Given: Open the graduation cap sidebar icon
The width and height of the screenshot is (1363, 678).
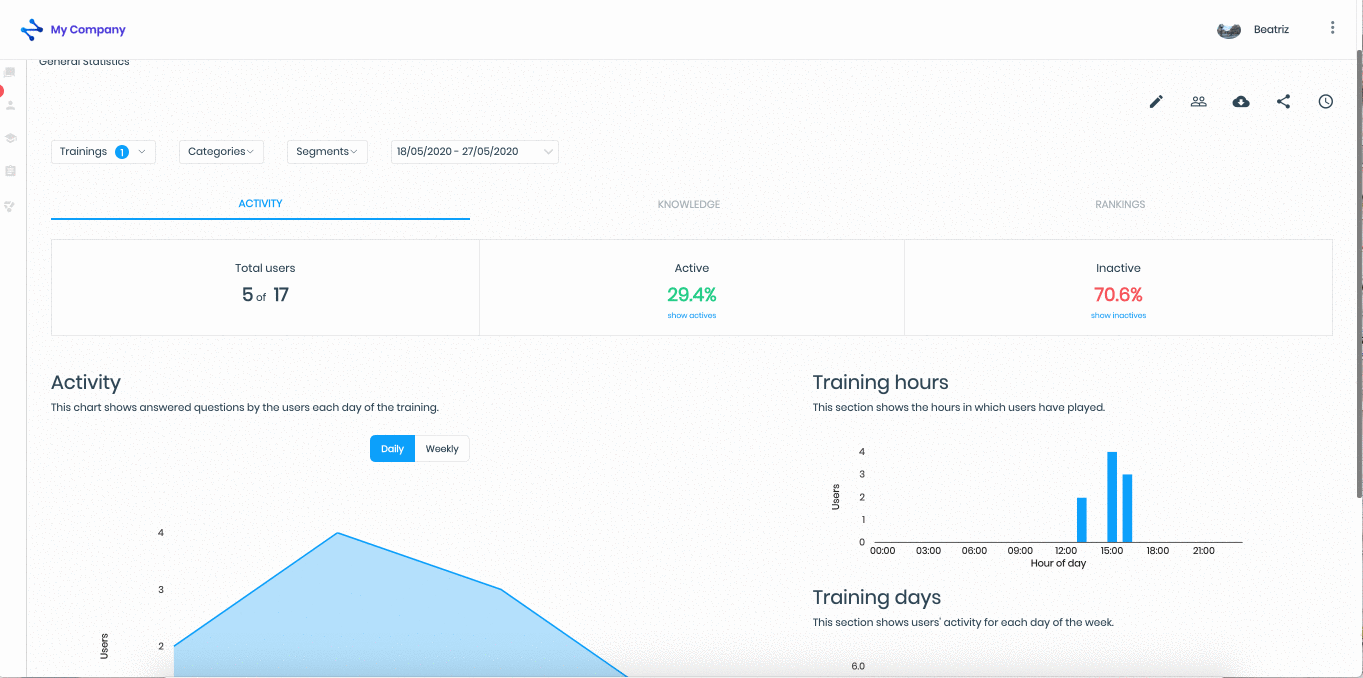Looking at the screenshot, I should (10, 138).
